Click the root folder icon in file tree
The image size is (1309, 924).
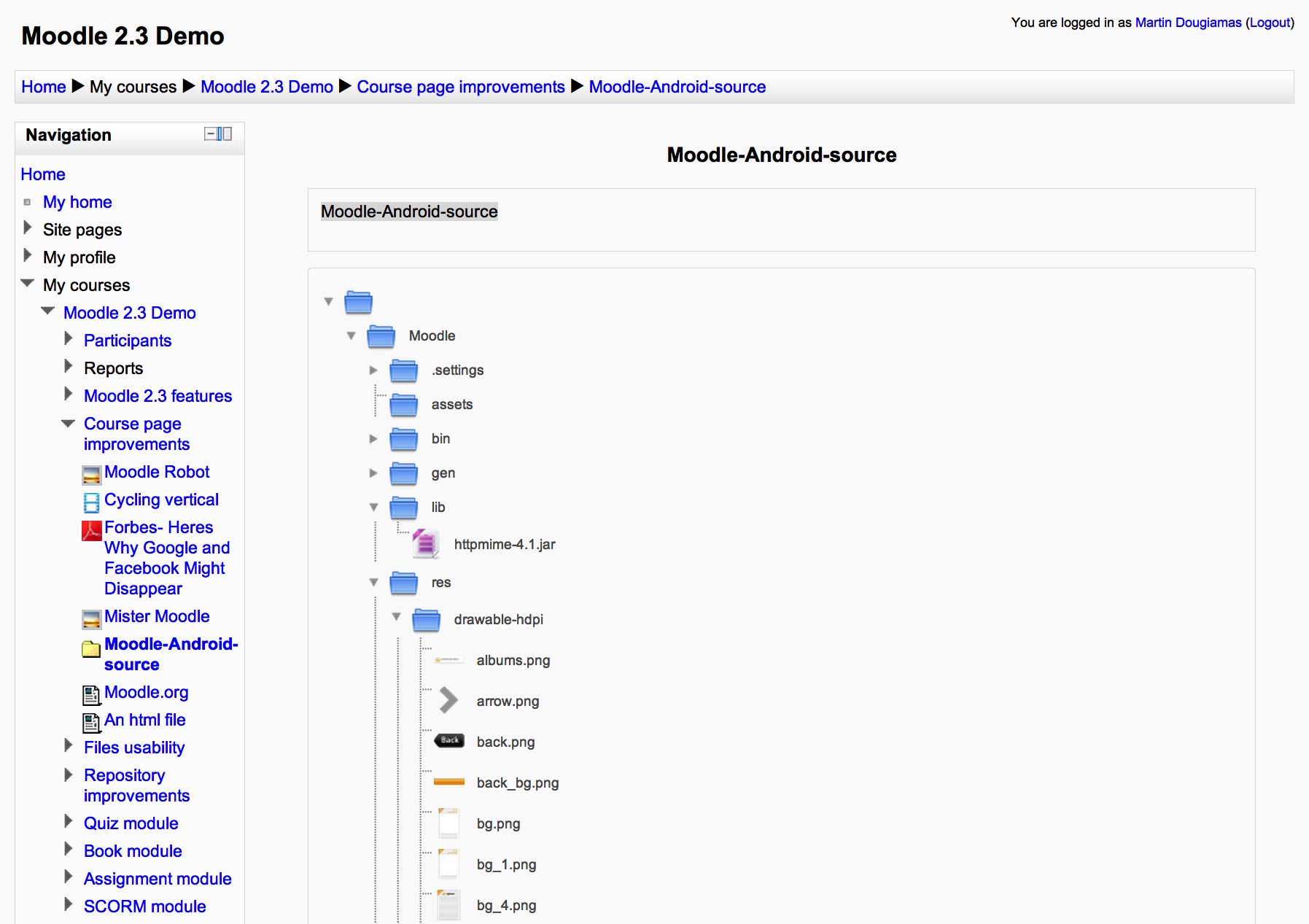pyautogui.click(x=358, y=302)
